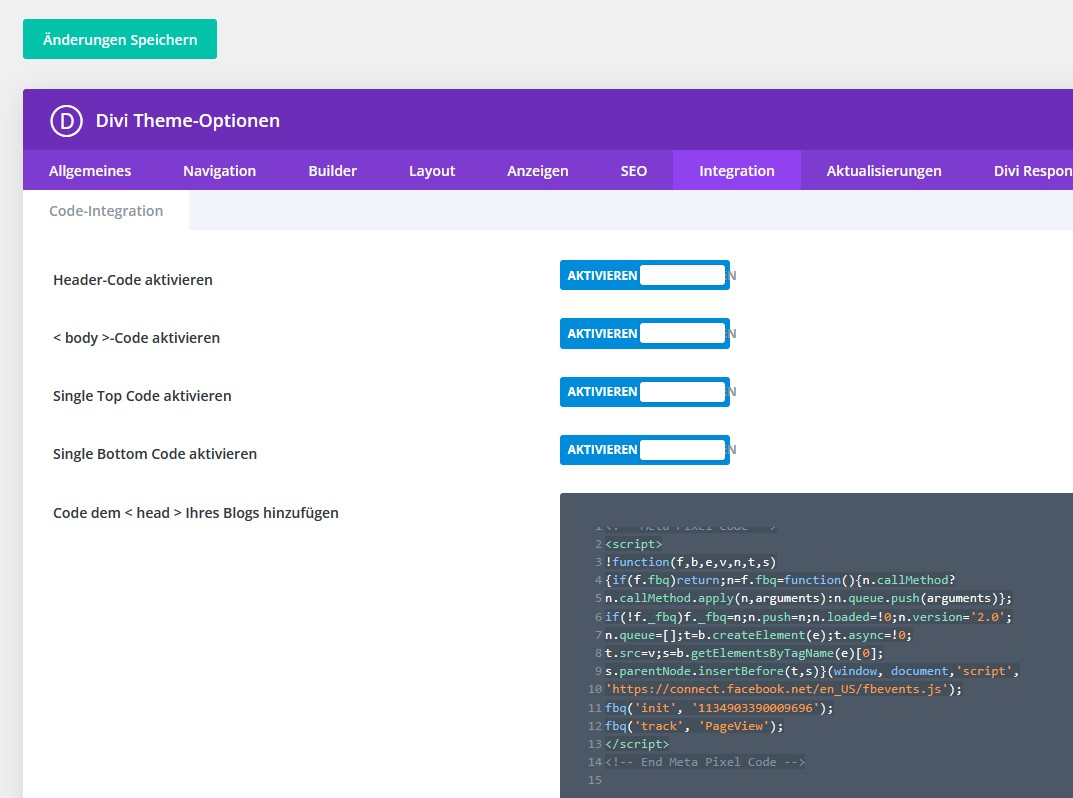Toggle Single Bottom Code aktivieren switch
The image size is (1073, 798).
tap(645, 450)
